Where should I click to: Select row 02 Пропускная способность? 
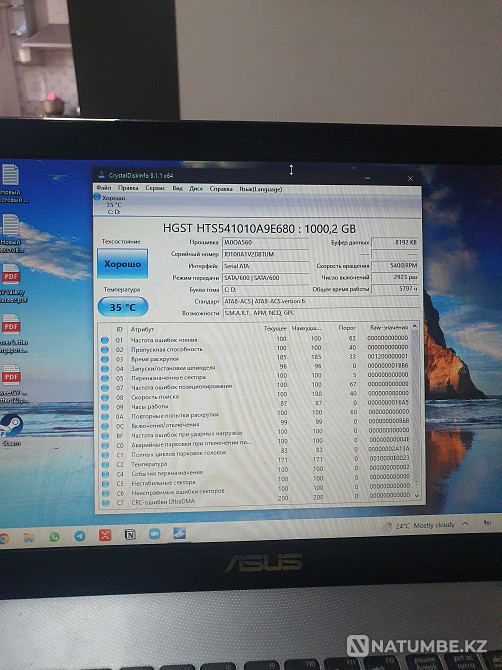tap(255, 349)
